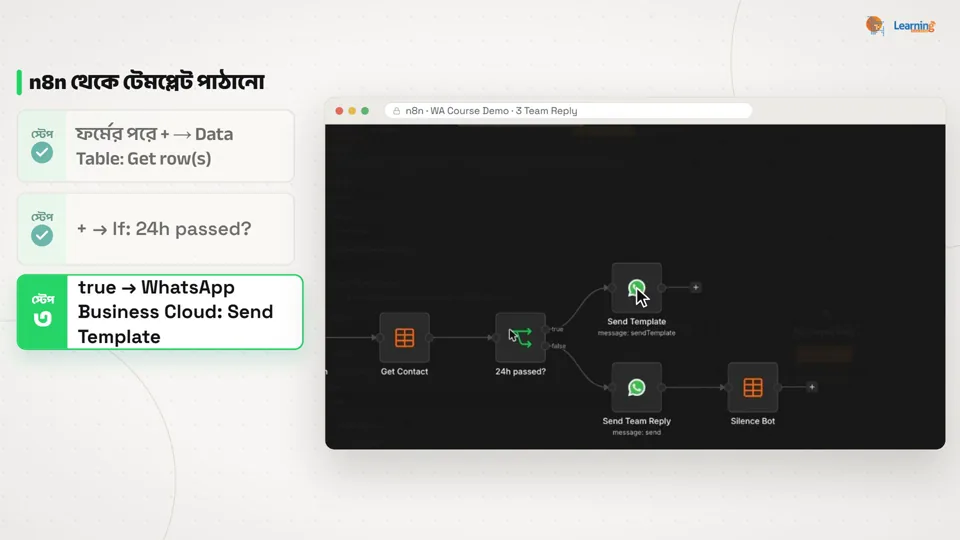This screenshot has width=960, height=540.
Task: Click the 'true' output label of If node
Action: [x=557, y=329]
